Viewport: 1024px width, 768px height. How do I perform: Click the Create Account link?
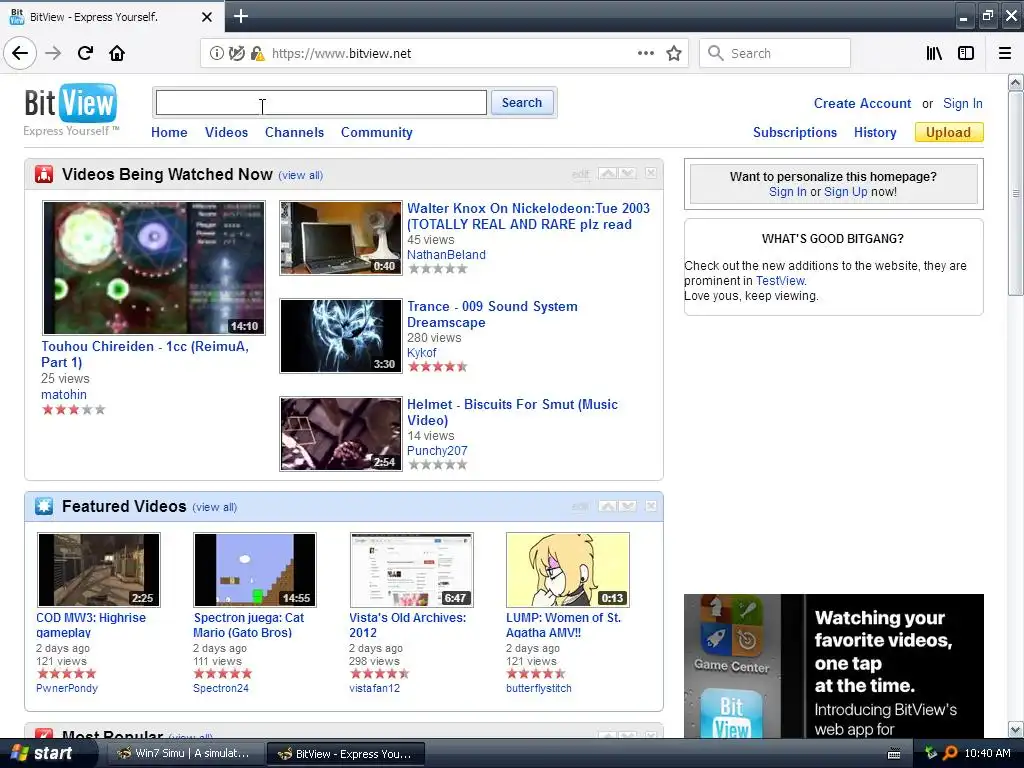click(862, 103)
